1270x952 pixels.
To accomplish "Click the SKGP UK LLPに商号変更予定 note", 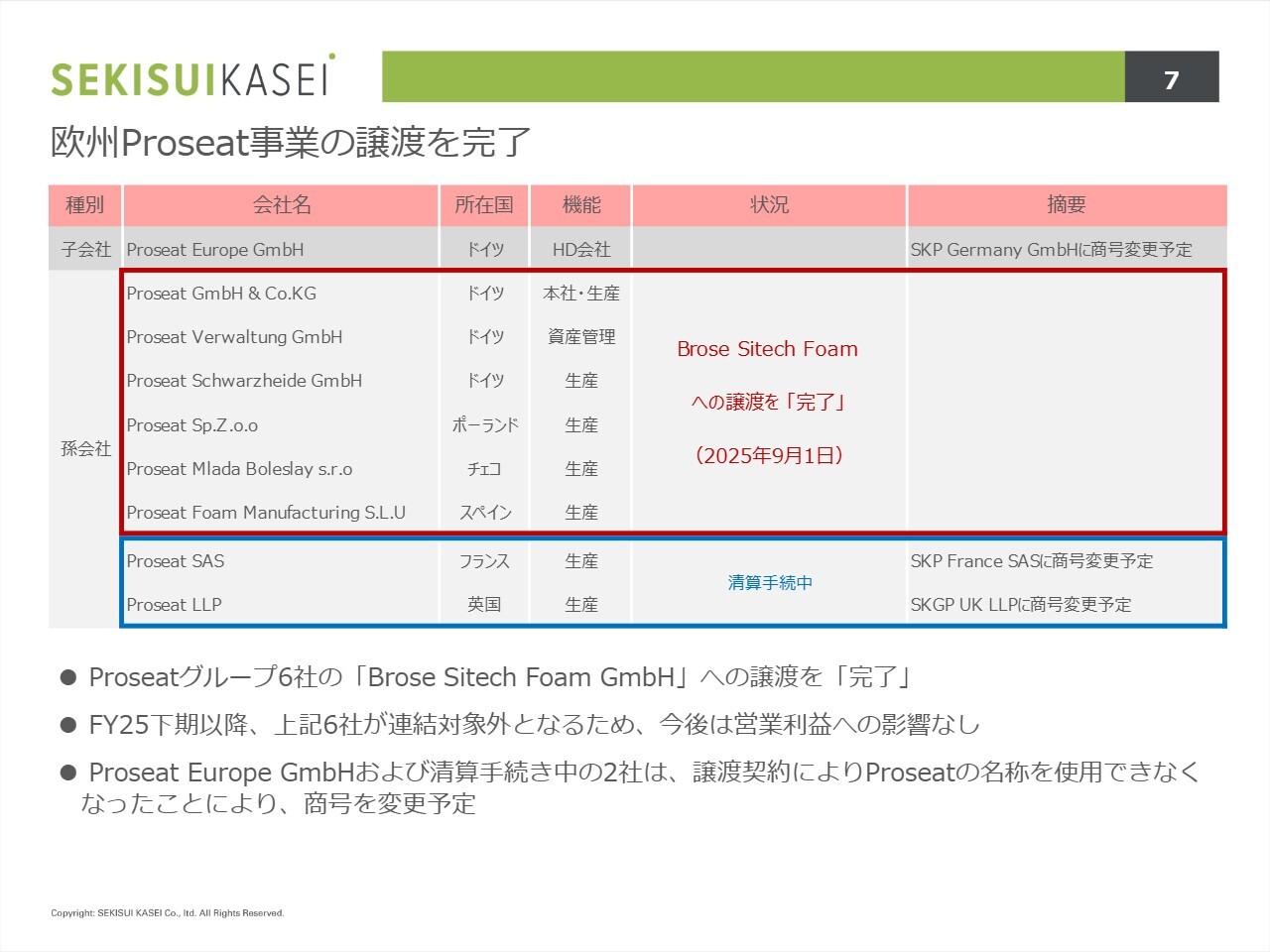I will 1021,605.
